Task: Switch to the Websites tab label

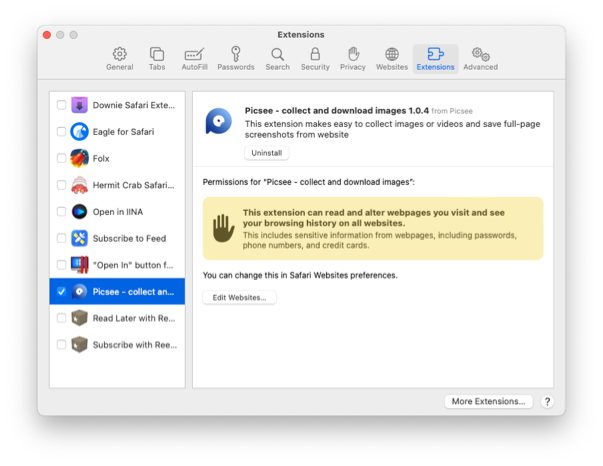Action: click(x=392, y=67)
